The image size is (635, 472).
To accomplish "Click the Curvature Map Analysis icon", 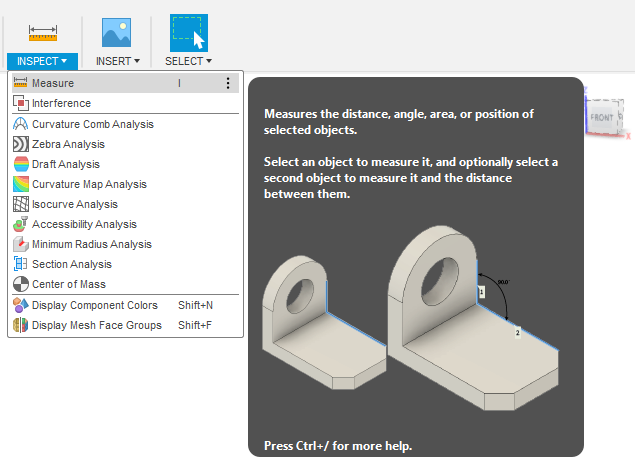I will pyautogui.click(x=21, y=184).
